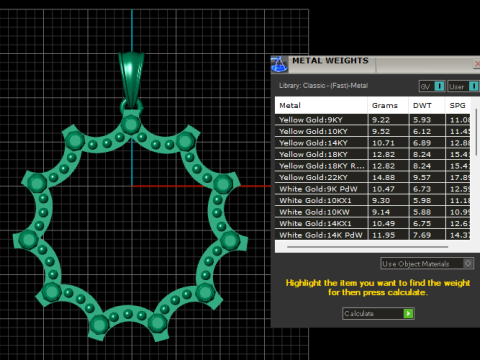This screenshot has width=480, height=360.
Task: Select the Yellow Gold:22KY row
Action: point(372,177)
